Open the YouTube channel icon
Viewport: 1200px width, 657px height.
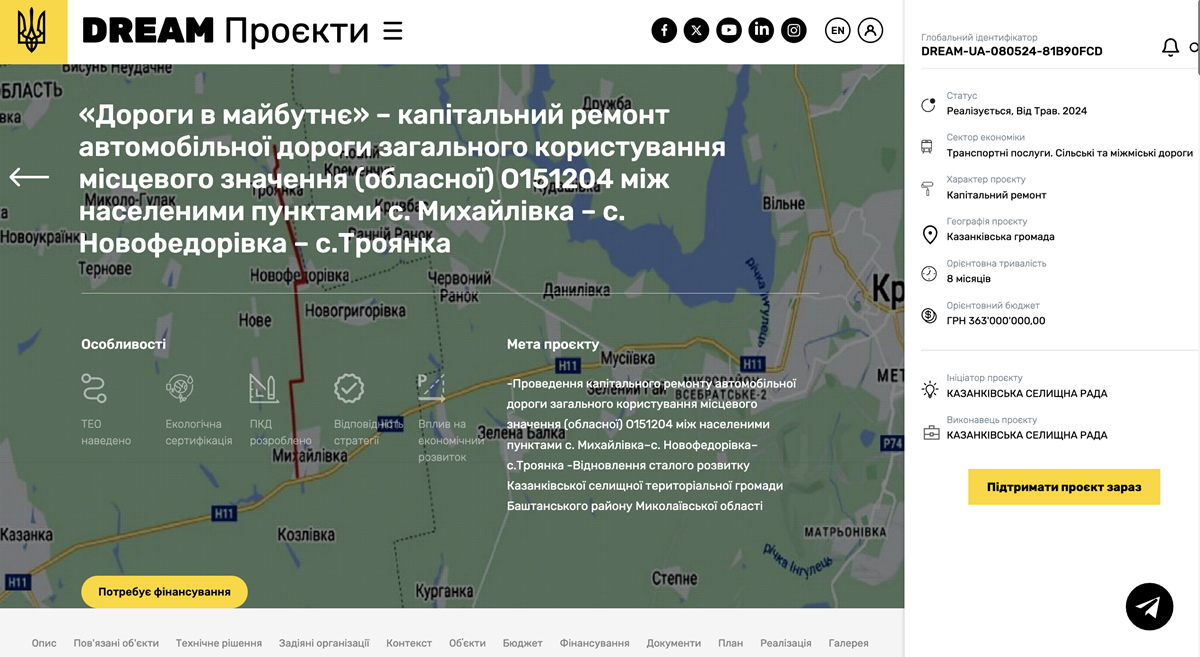[x=729, y=31]
